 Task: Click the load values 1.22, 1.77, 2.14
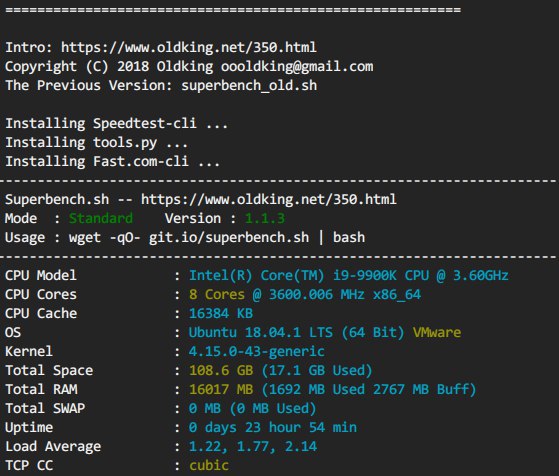[253, 447]
